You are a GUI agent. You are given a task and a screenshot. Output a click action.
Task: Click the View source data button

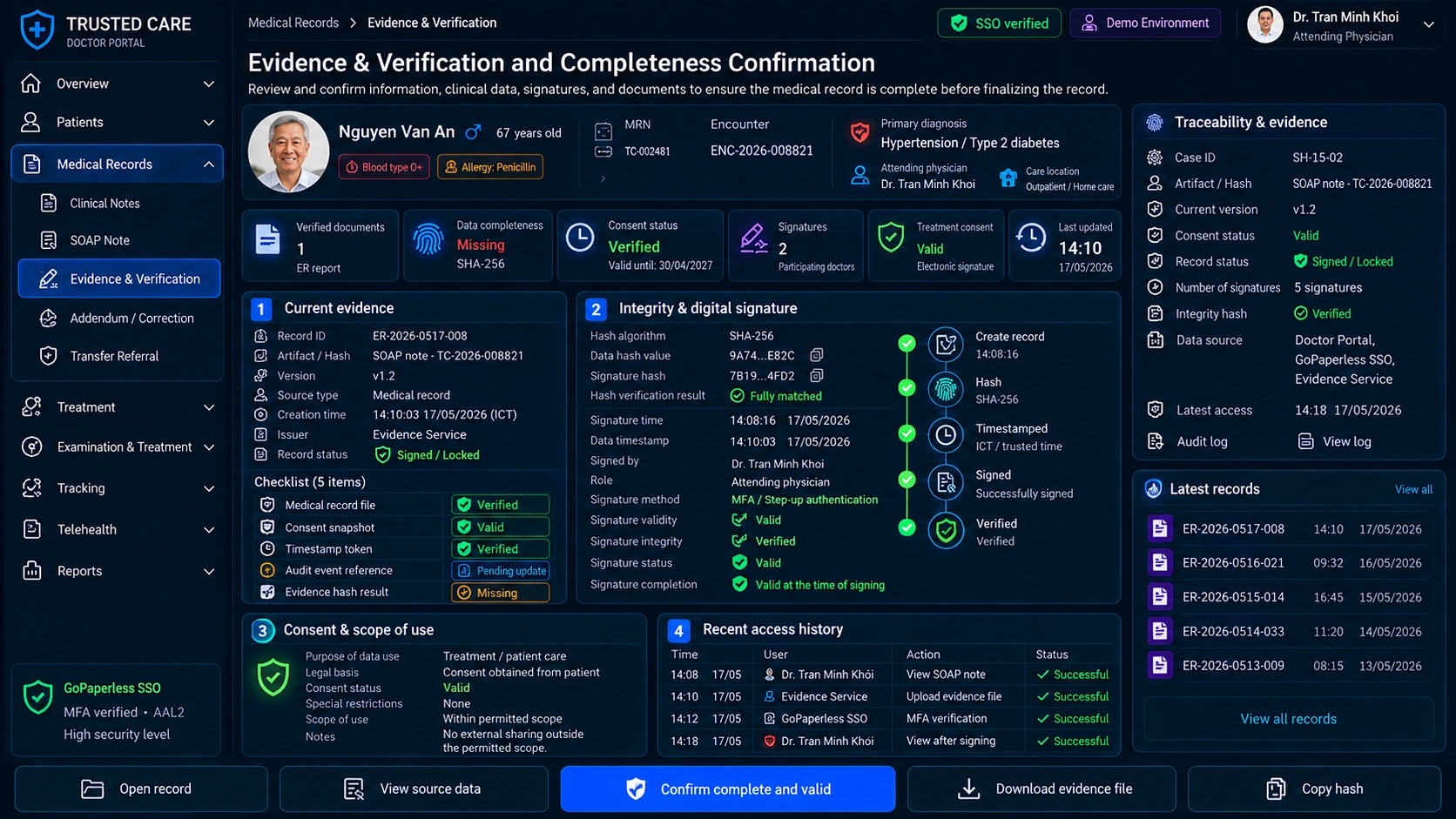click(x=414, y=789)
